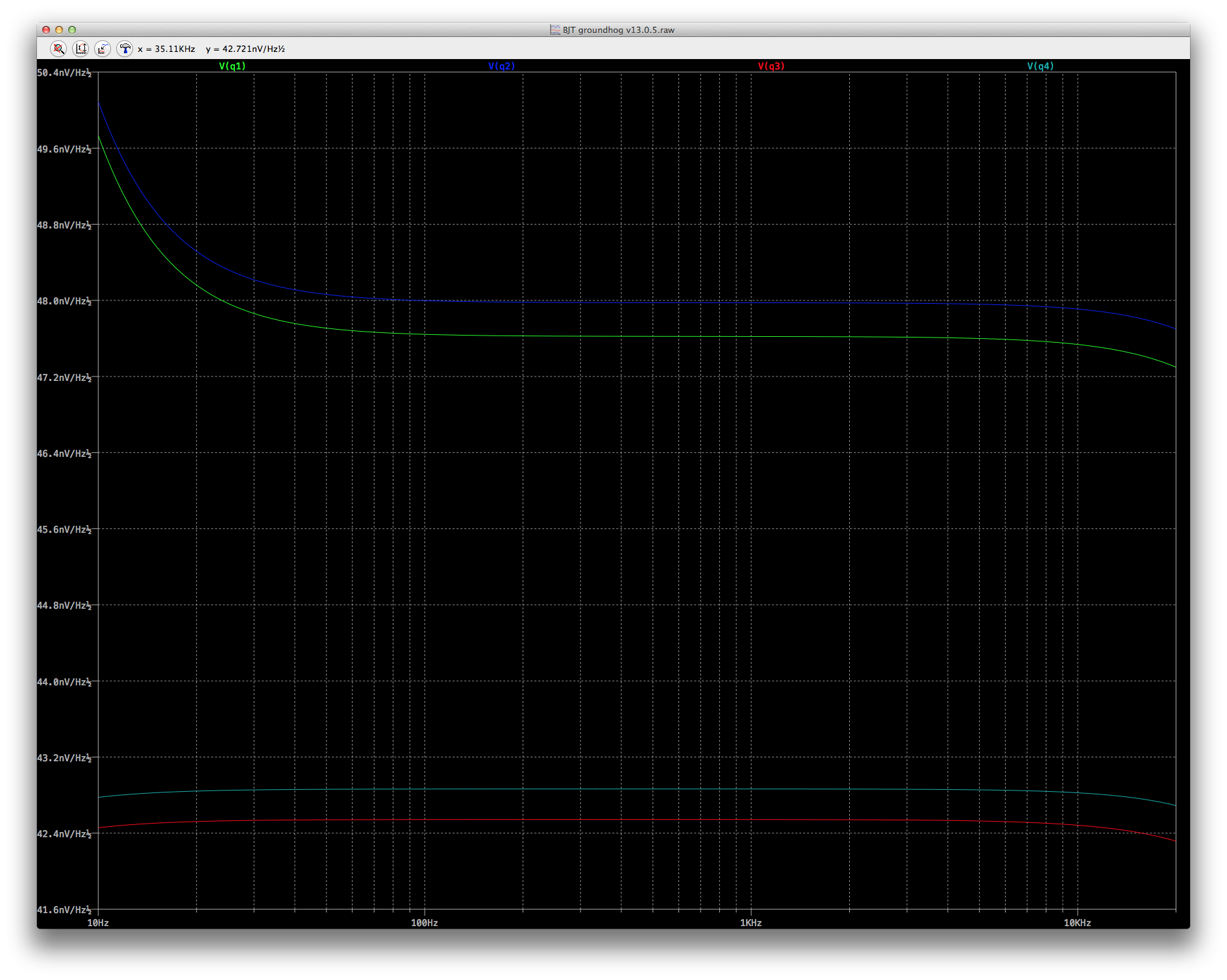Click the 48.0nV/Hz½ Y-axis label

click(64, 301)
